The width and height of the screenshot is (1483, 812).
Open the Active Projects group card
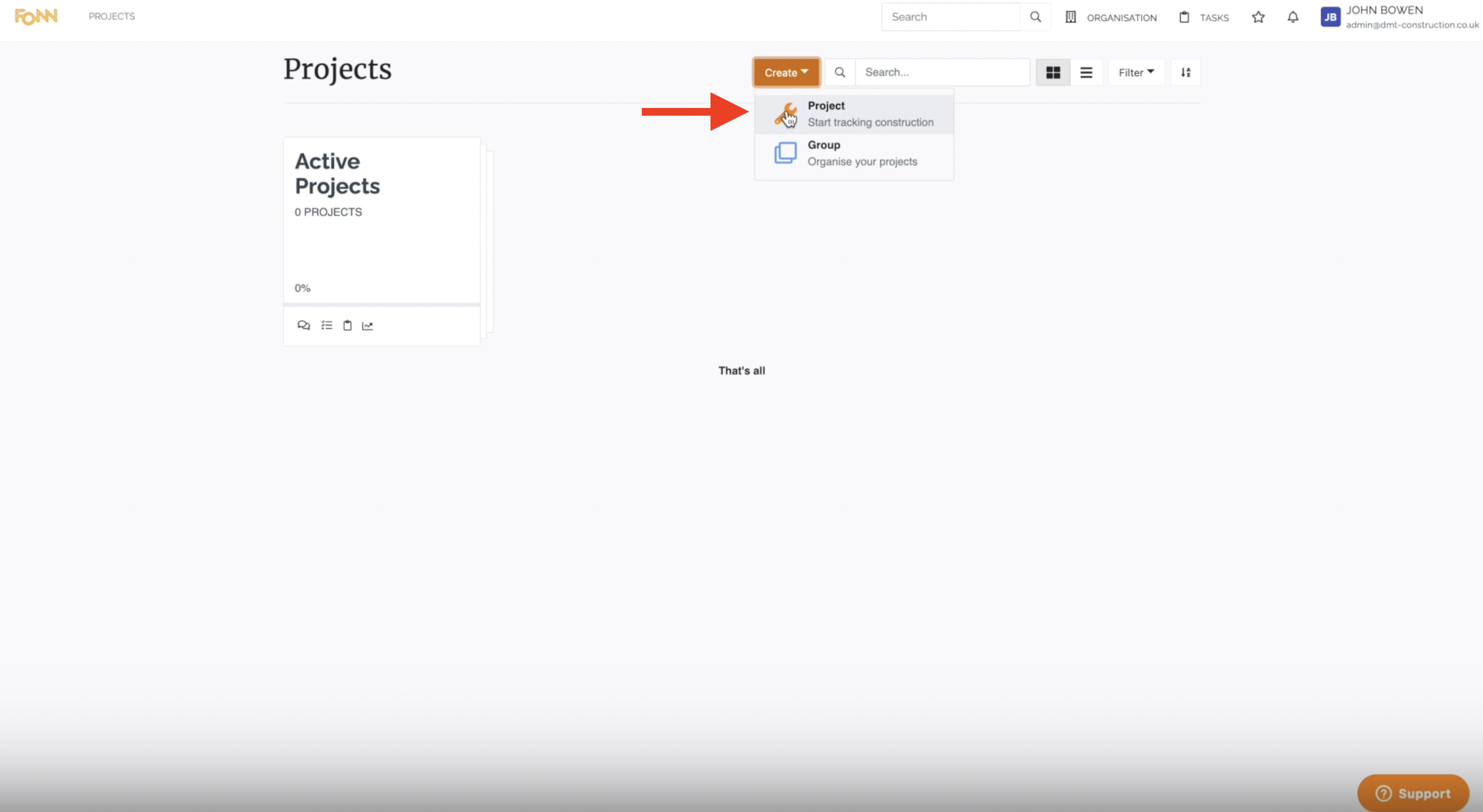[382, 241]
